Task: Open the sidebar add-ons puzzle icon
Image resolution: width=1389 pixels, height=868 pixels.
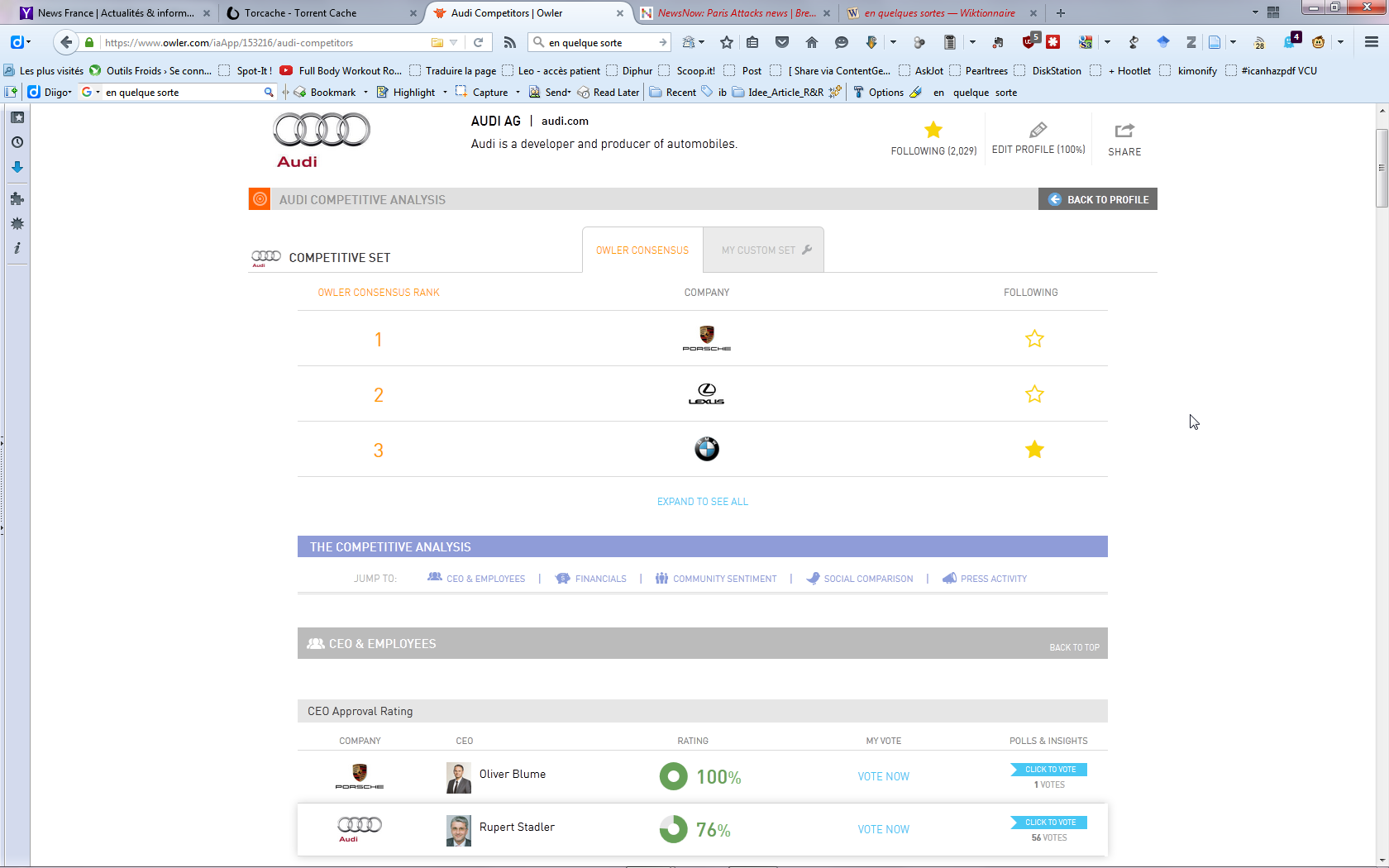Action: 17,198
